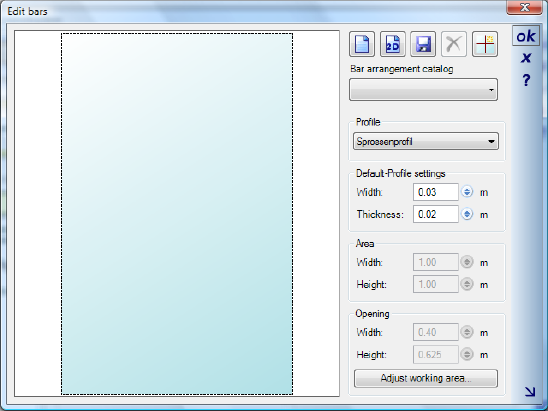Cancel dialog with the blue x button

click(526, 58)
